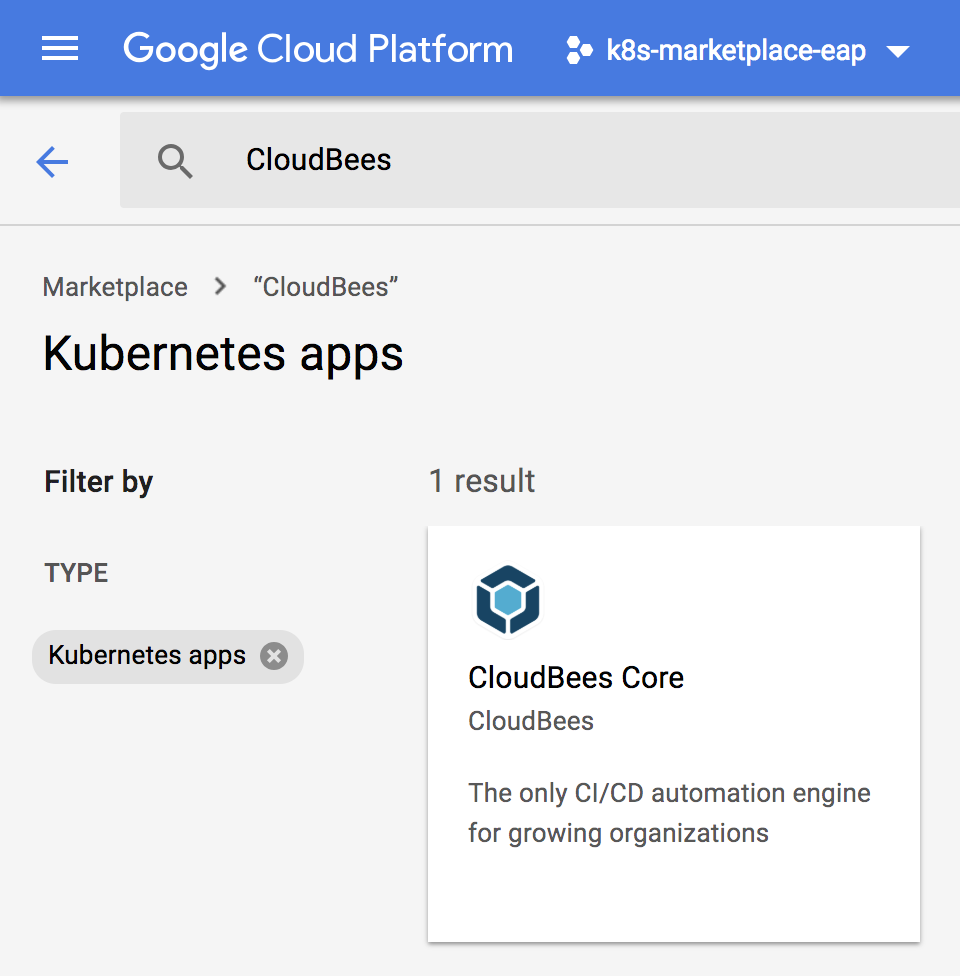The image size is (960, 976).
Task: Expand the project dropdown arrow
Action: 898,51
